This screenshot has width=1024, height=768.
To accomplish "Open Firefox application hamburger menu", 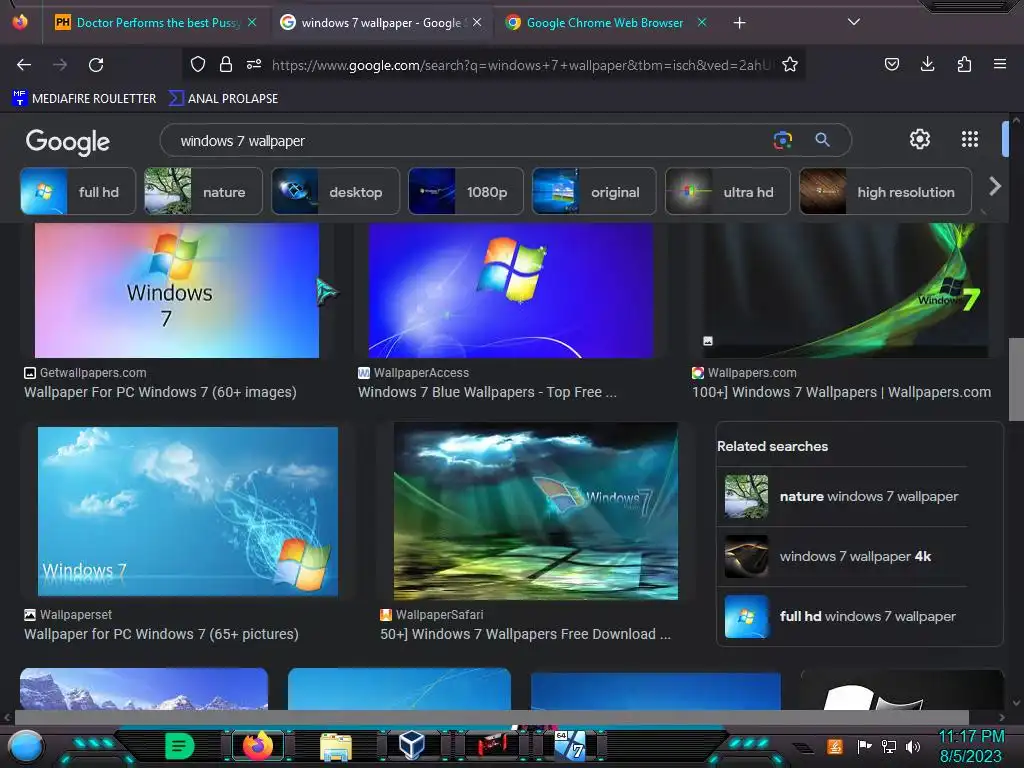I will pyautogui.click(x=1000, y=64).
